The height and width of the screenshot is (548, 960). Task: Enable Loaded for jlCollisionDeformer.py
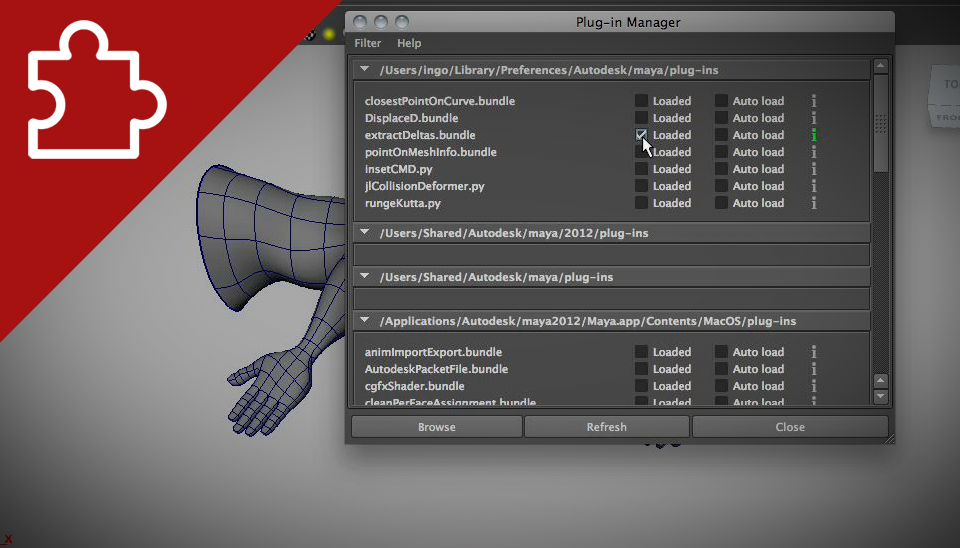pos(641,186)
